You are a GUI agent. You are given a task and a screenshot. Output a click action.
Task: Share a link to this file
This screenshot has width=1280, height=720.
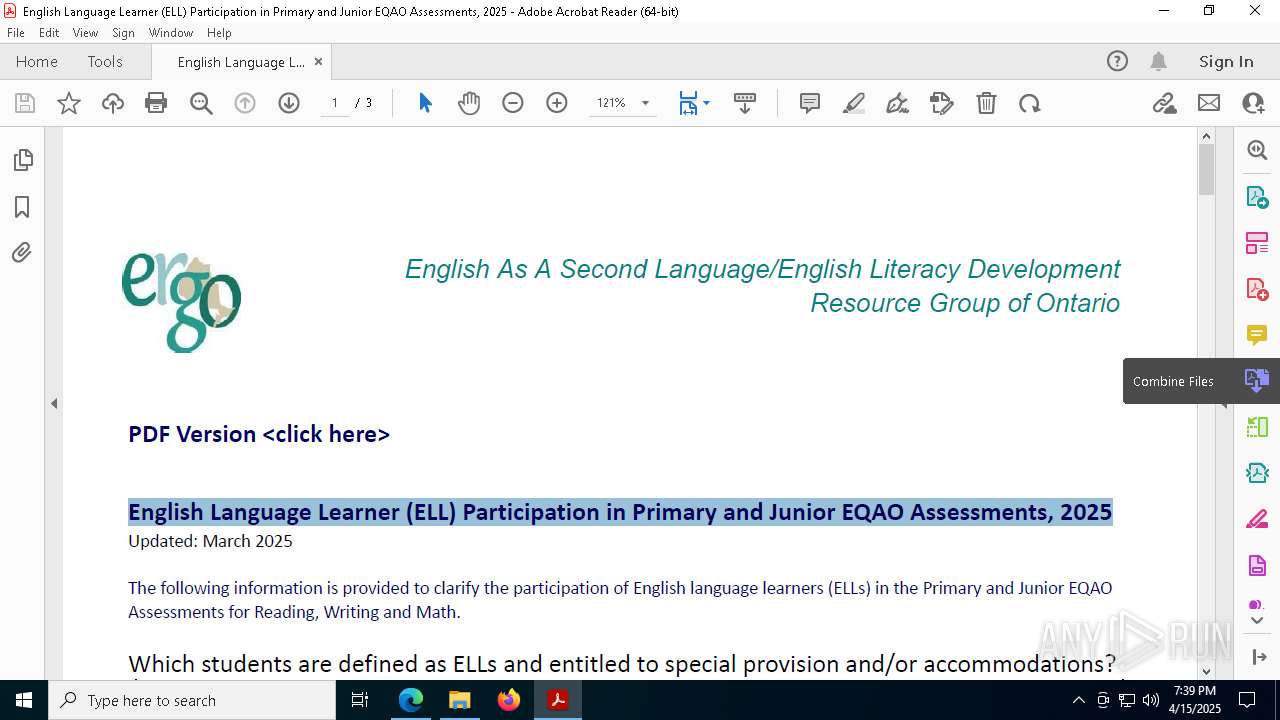tap(1165, 103)
